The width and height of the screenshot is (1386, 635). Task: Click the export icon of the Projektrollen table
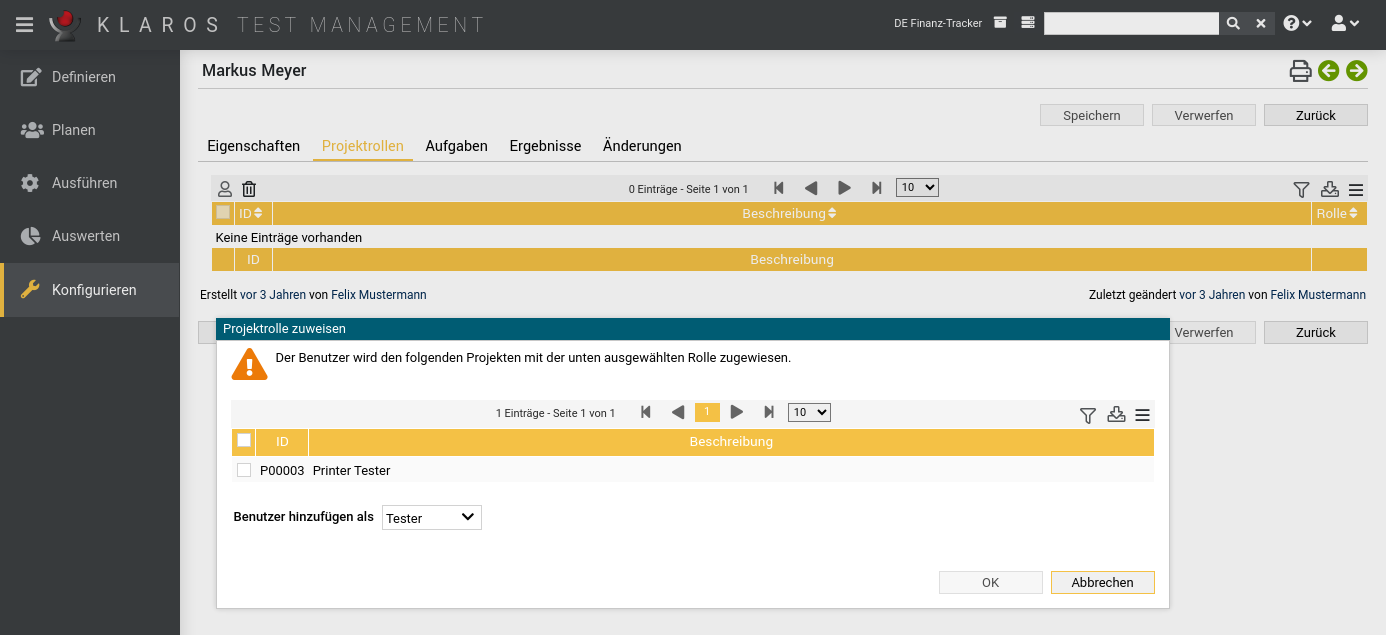pos(1329,189)
